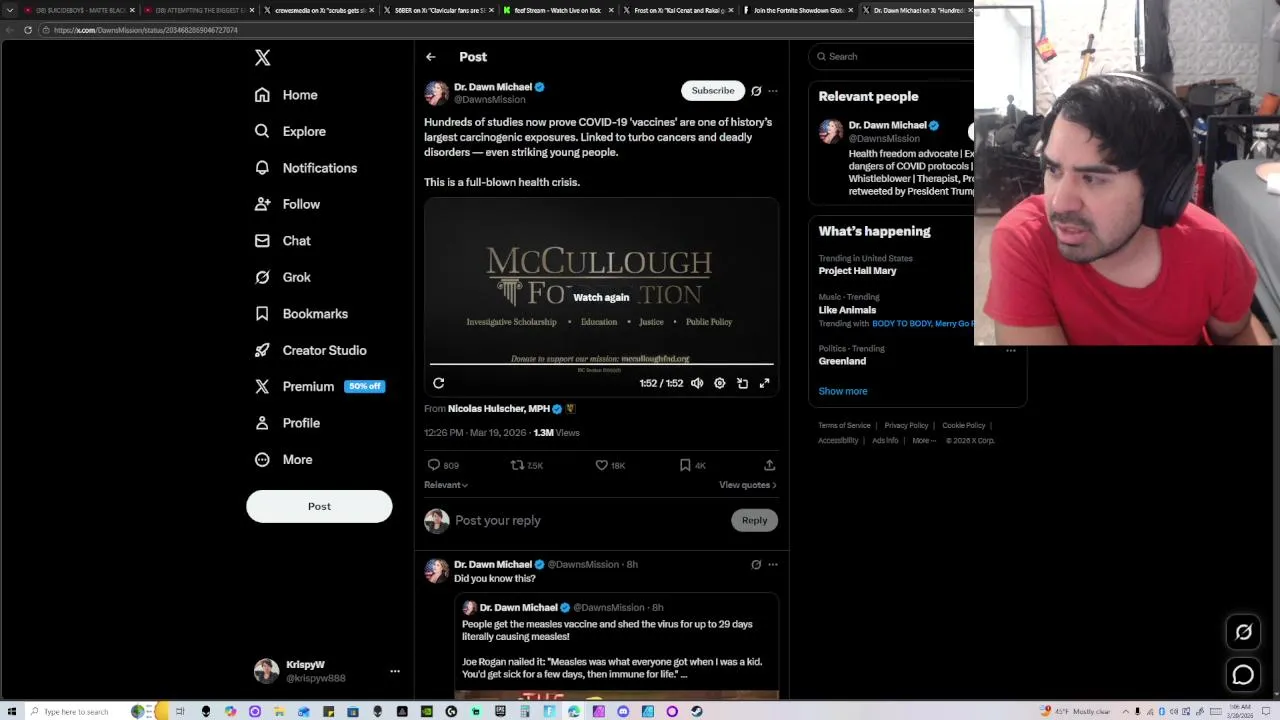Toggle picture-in-picture on video
Viewport: 1280px width, 720px height.
click(742, 383)
